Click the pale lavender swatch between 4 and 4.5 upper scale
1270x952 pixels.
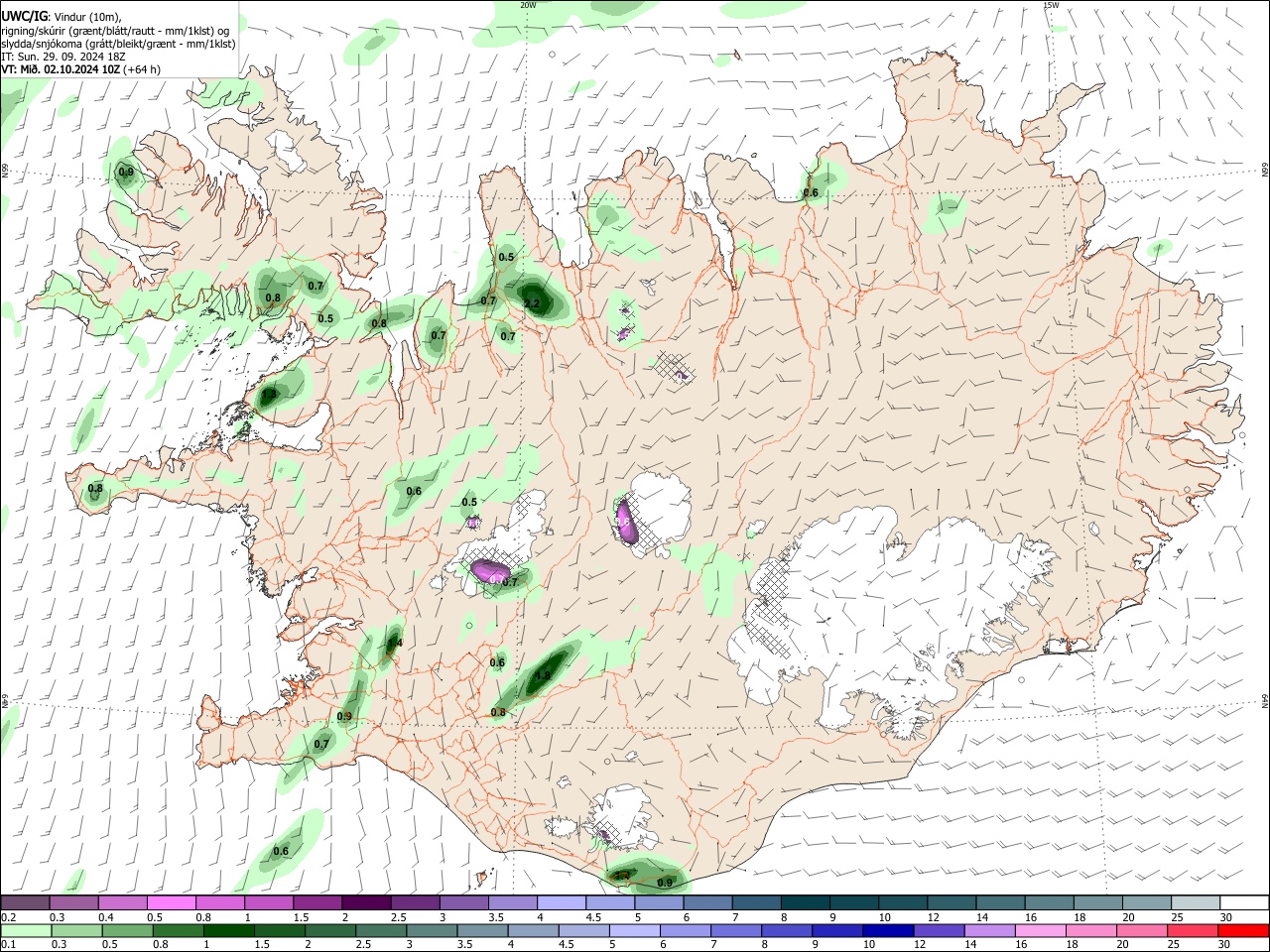coord(561,903)
